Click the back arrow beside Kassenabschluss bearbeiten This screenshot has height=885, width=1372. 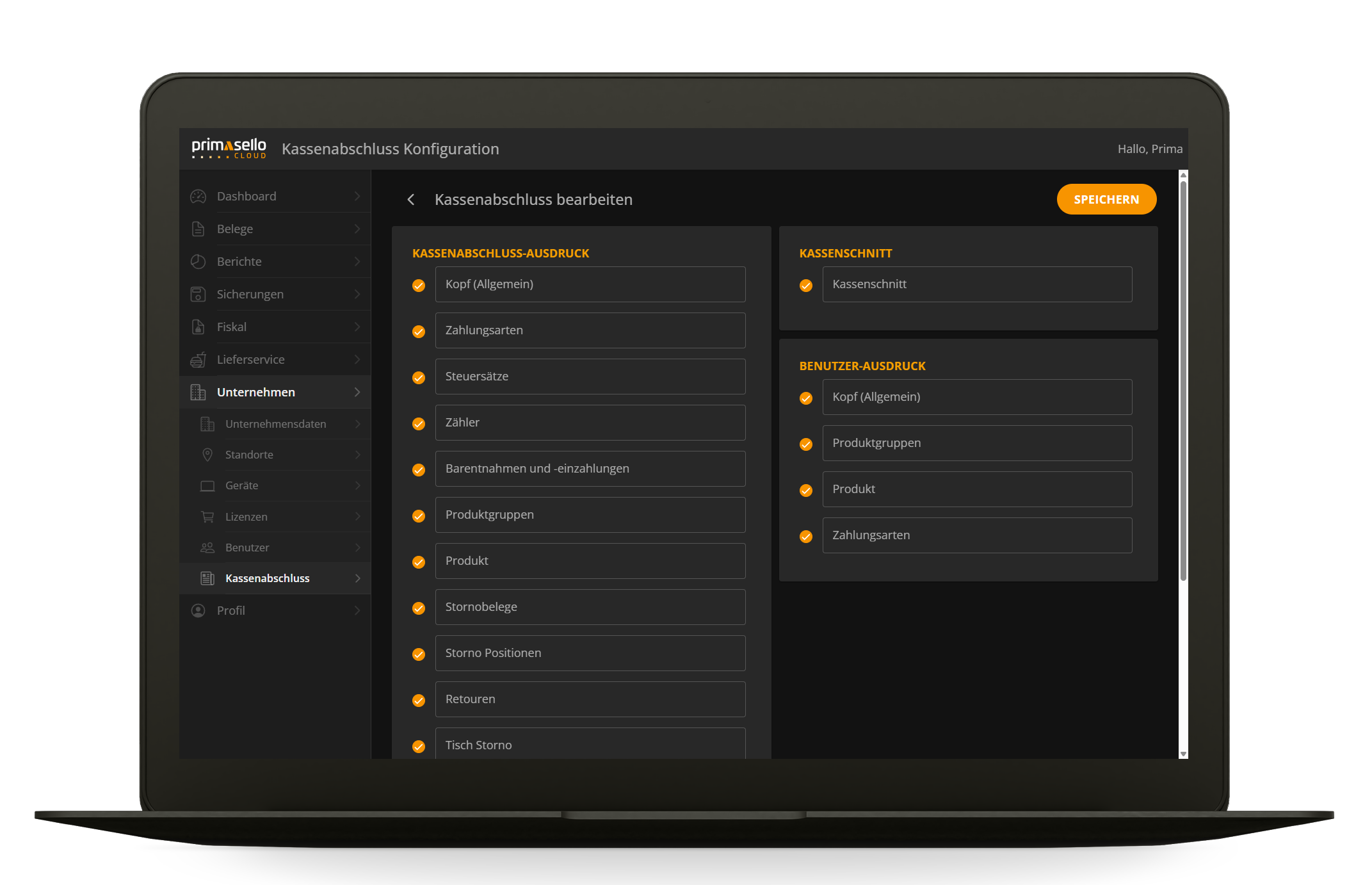pyautogui.click(x=410, y=199)
